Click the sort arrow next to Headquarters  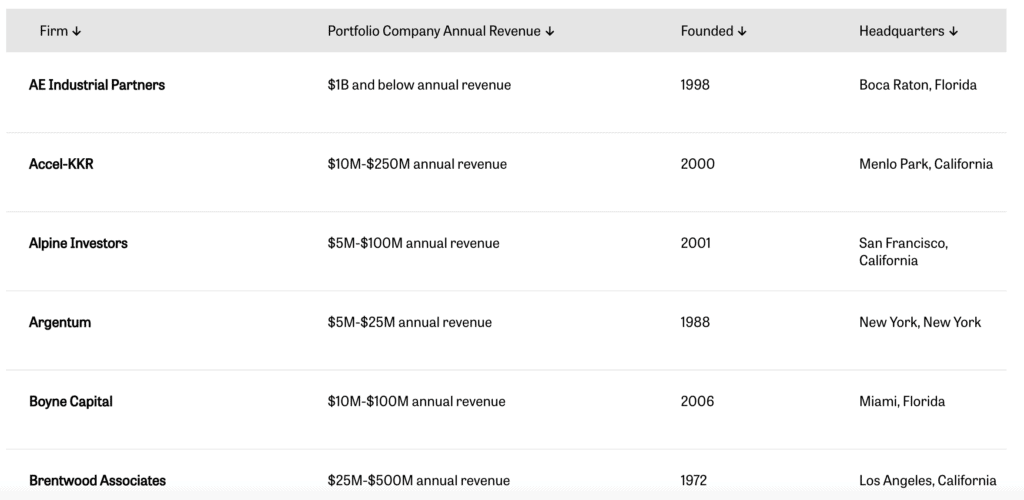[953, 31]
